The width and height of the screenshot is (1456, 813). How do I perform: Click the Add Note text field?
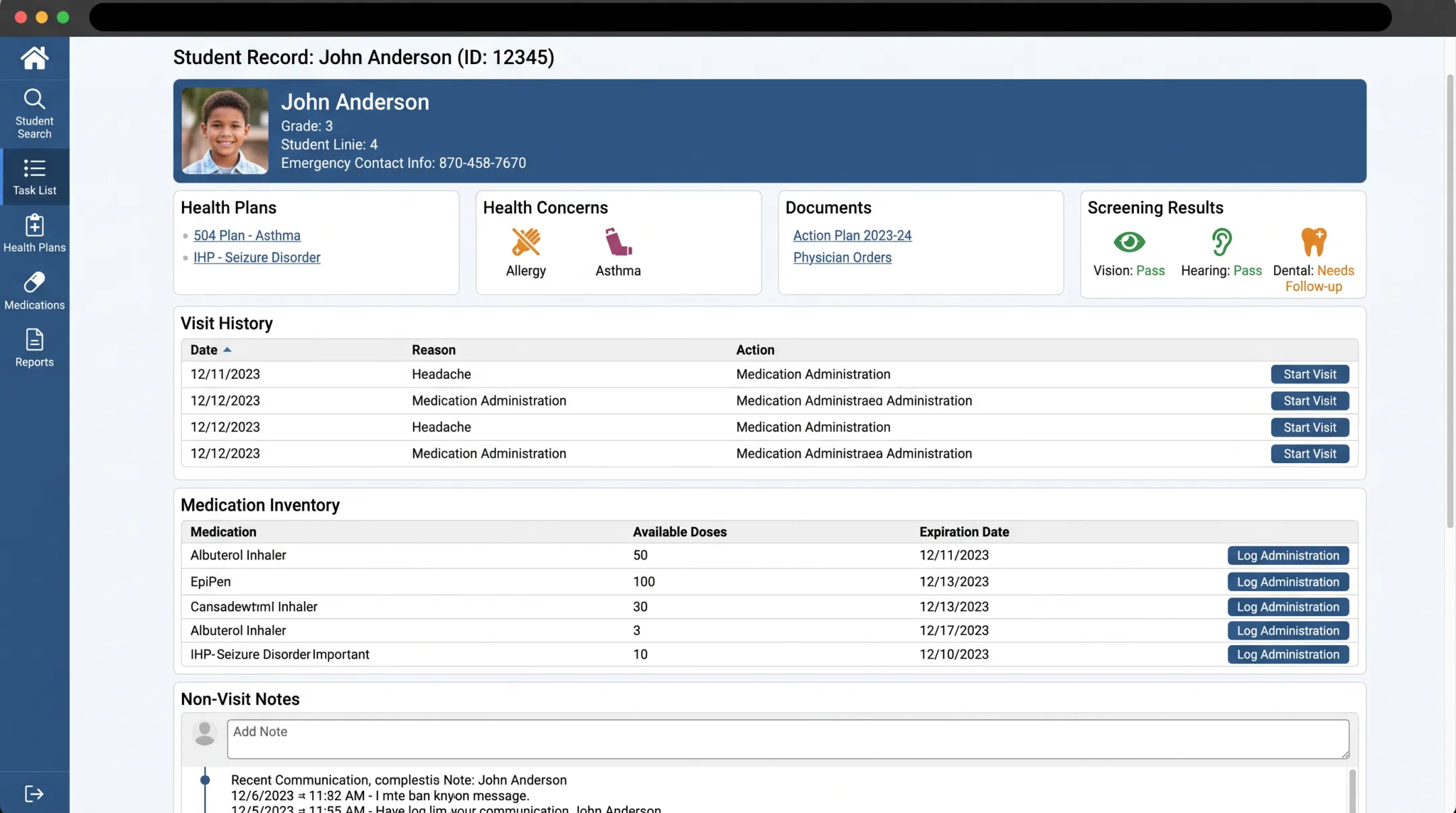pyautogui.click(x=788, y=739)
